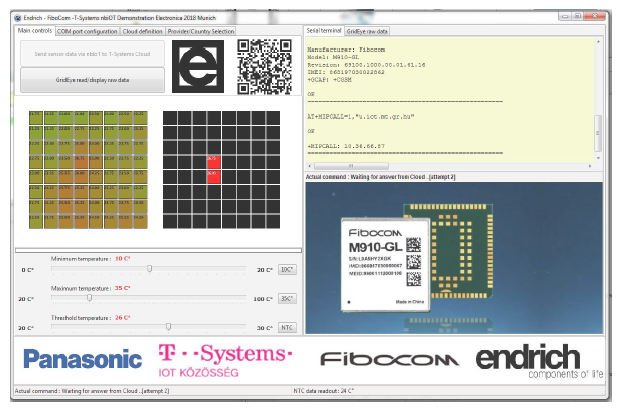
Task: Click the Endrich 'e' logo image
Action: click(x=198, y=67)
